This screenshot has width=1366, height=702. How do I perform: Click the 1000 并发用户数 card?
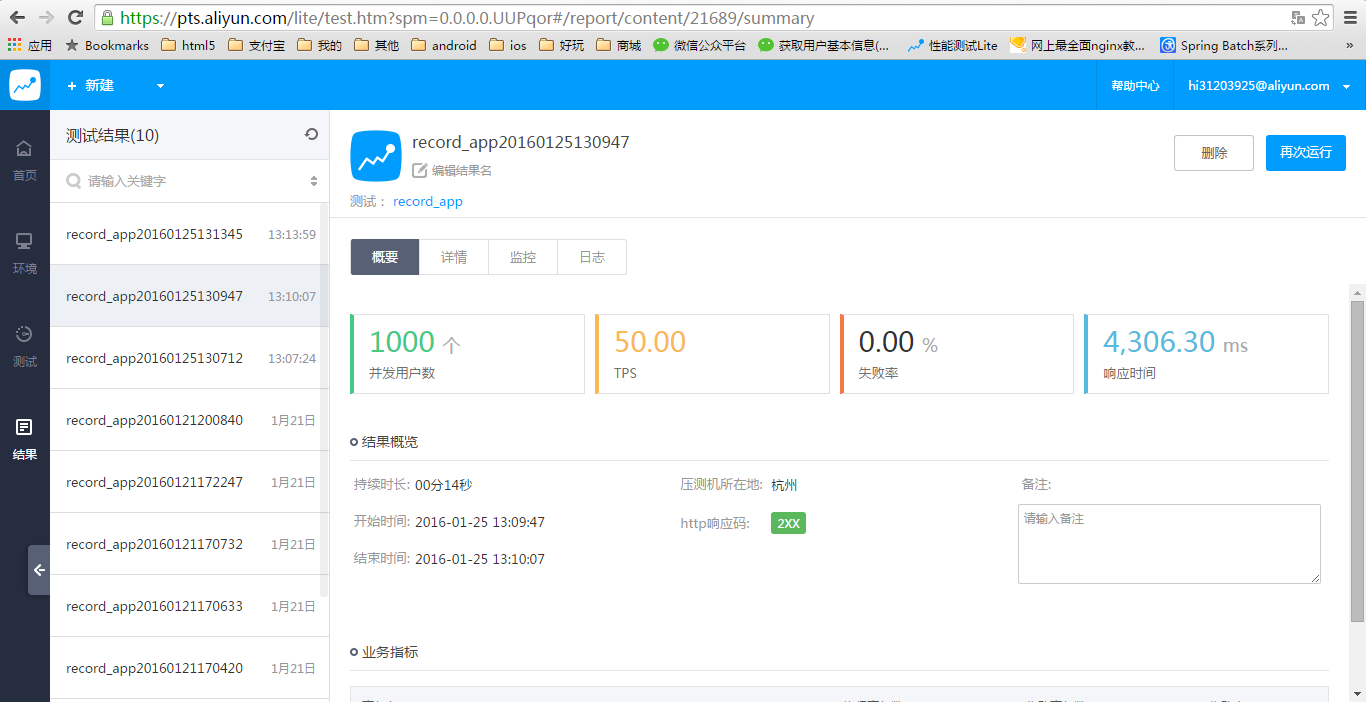point(468,354)
